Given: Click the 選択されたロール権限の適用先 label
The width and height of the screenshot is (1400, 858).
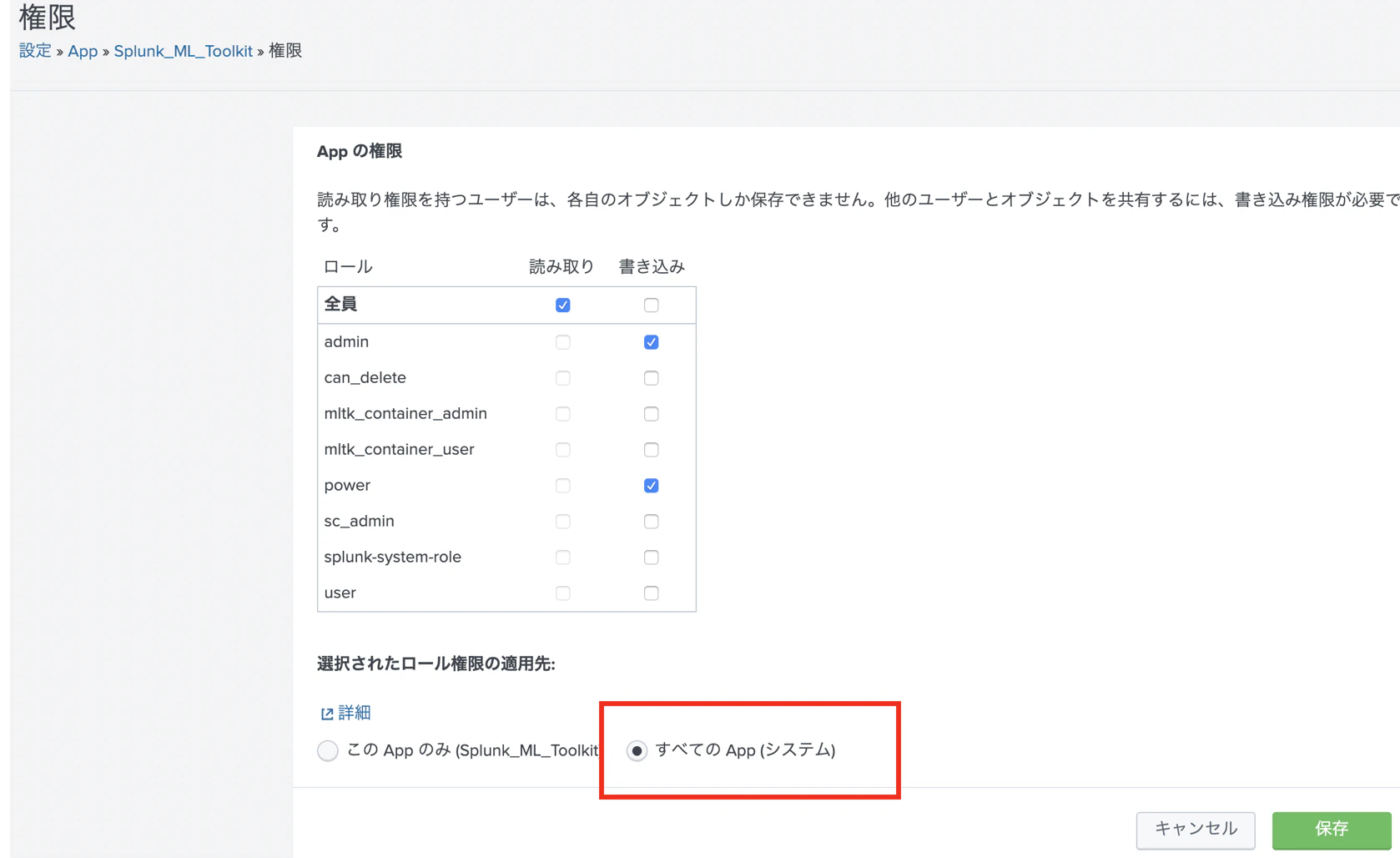Looking at the screenshot, I should 436,664.
